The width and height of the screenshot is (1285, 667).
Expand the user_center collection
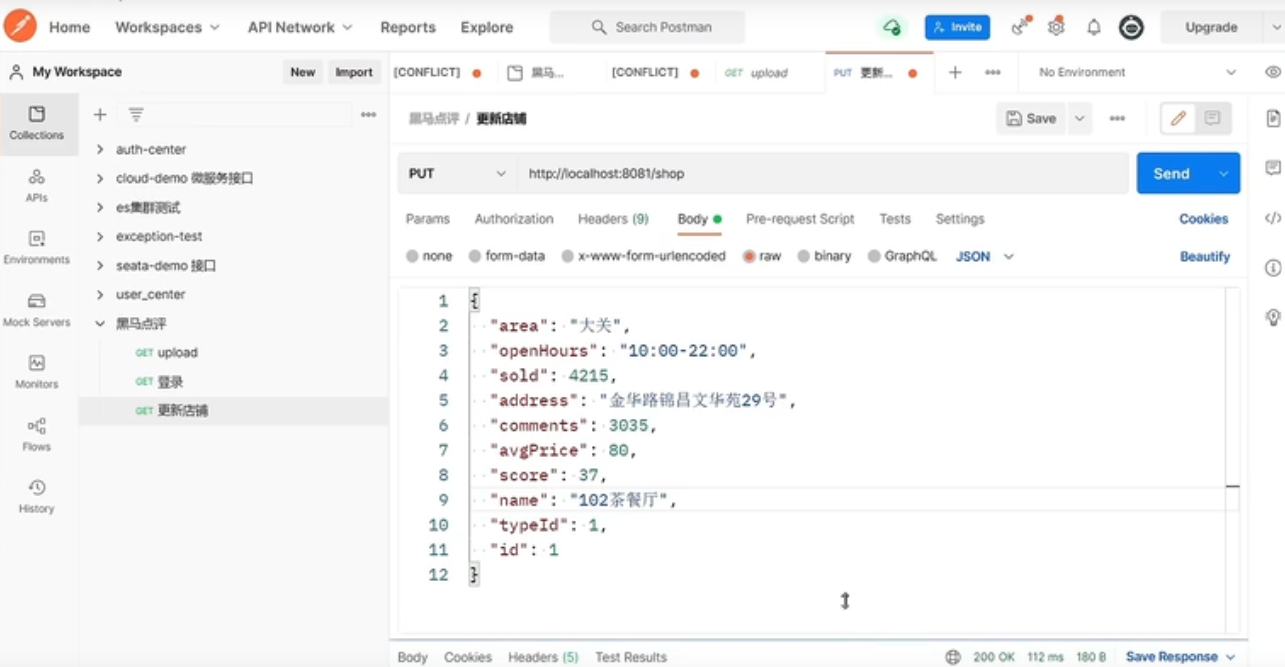point(100,294)
